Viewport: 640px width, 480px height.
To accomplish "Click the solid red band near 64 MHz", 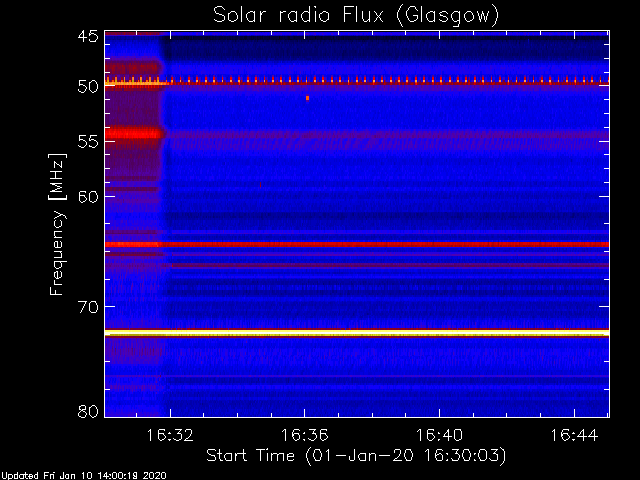I will tap(357, 244).
